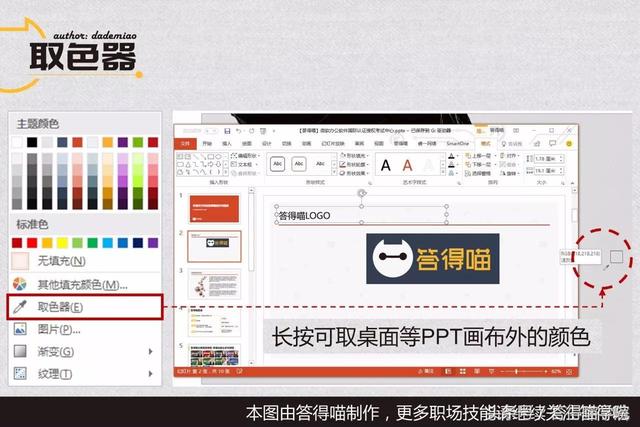Apply the black A WordArt style

pyautogui.click(x=386, y=165)
